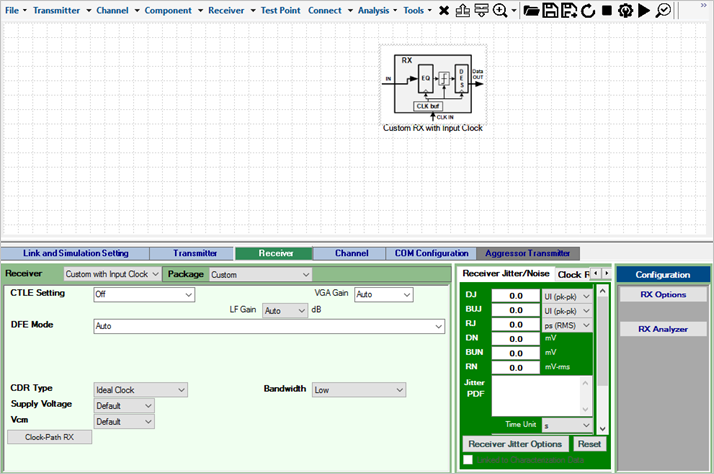Click the RX Analyzer button

(x=663, y=329)
